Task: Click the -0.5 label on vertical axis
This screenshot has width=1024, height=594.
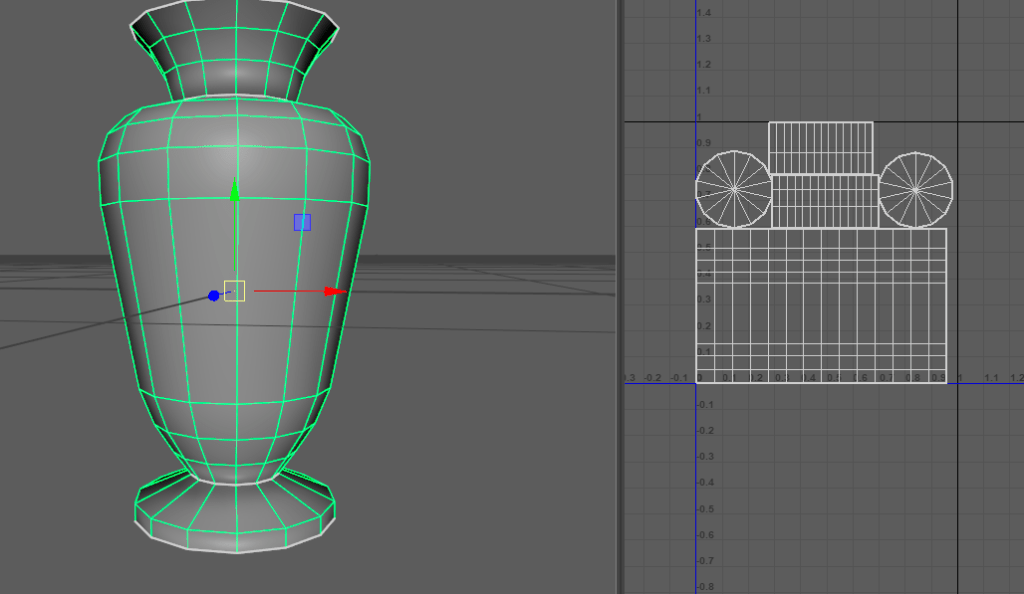Action: [x=705, y=508]
